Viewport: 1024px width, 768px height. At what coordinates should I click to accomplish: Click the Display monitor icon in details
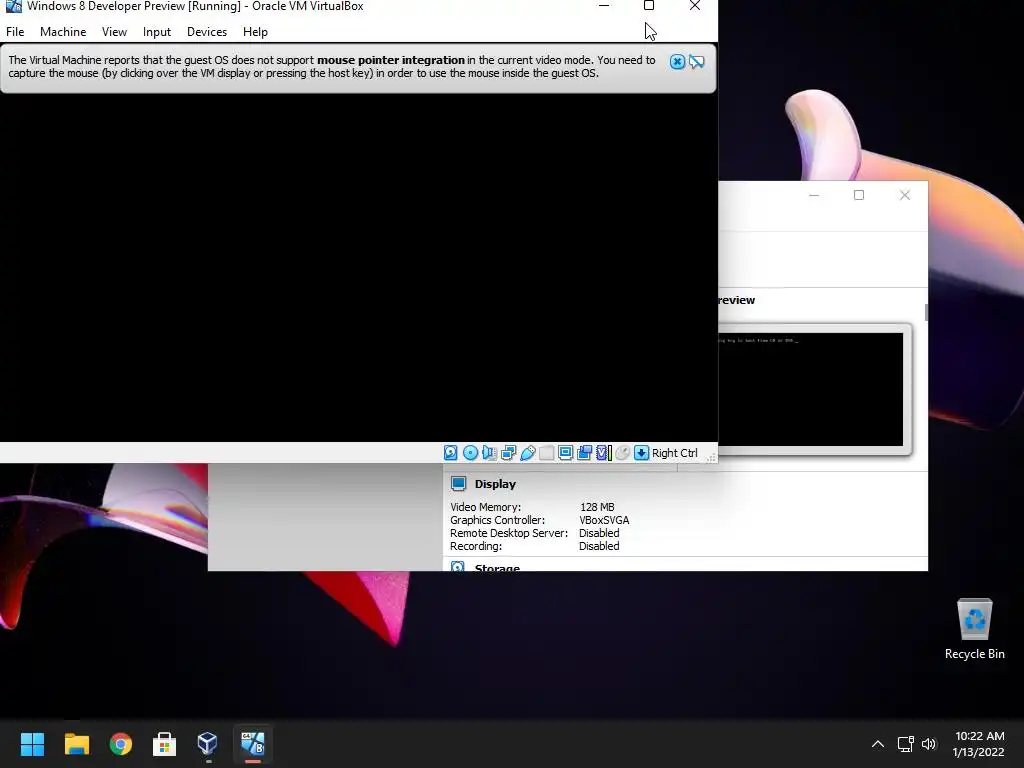(x=458, y=484)
